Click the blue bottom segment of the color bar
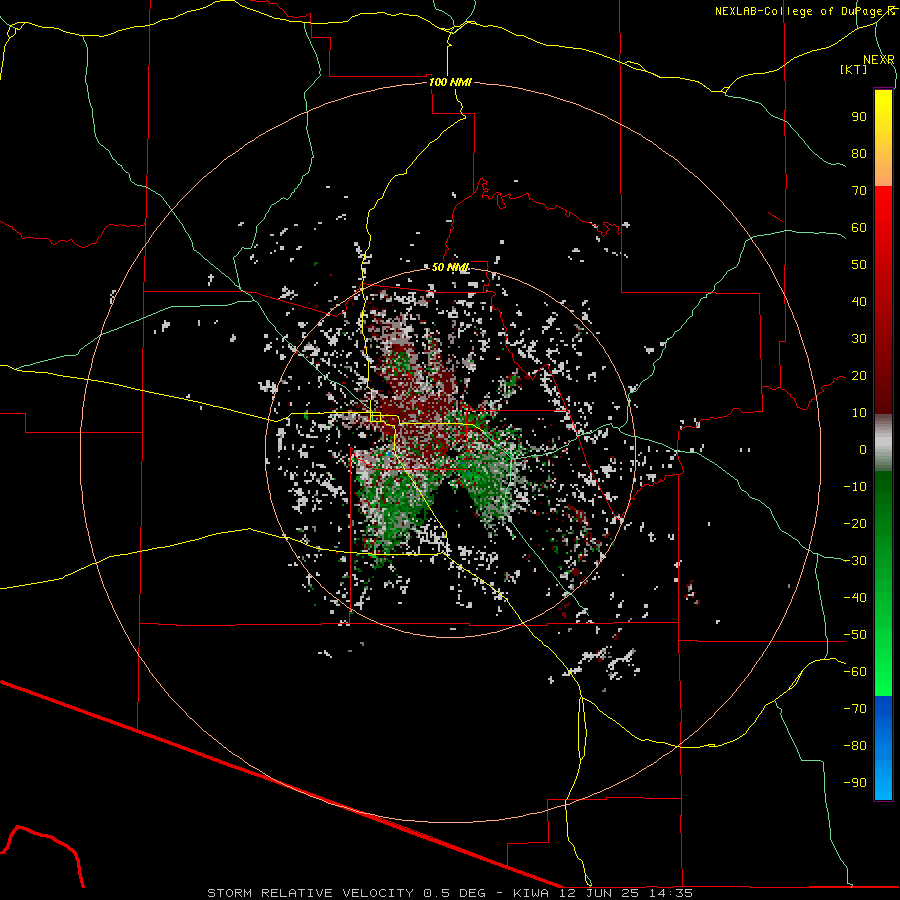The height and width of the screenshot is (900, 900). point(883,748)
